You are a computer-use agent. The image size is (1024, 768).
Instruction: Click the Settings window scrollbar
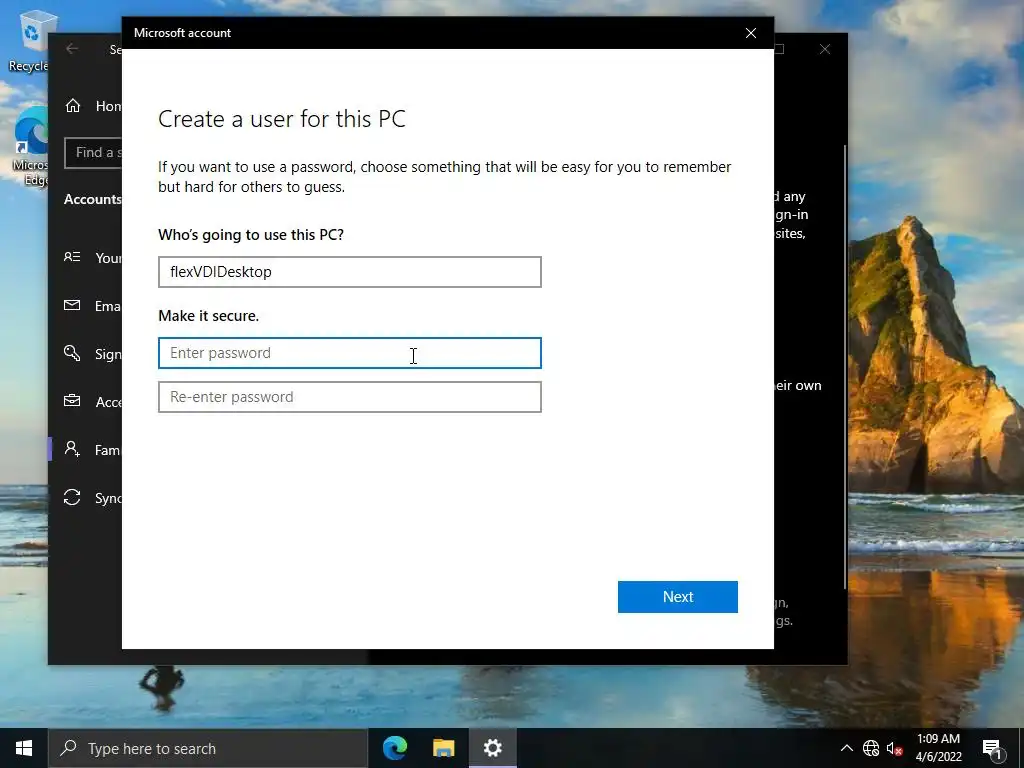pos(845,366)
